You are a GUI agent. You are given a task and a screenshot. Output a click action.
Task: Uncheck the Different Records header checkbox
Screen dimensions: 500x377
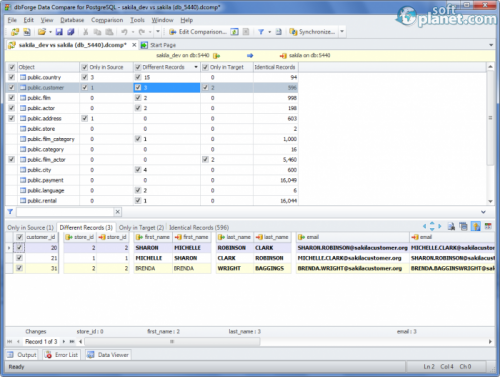138,67
